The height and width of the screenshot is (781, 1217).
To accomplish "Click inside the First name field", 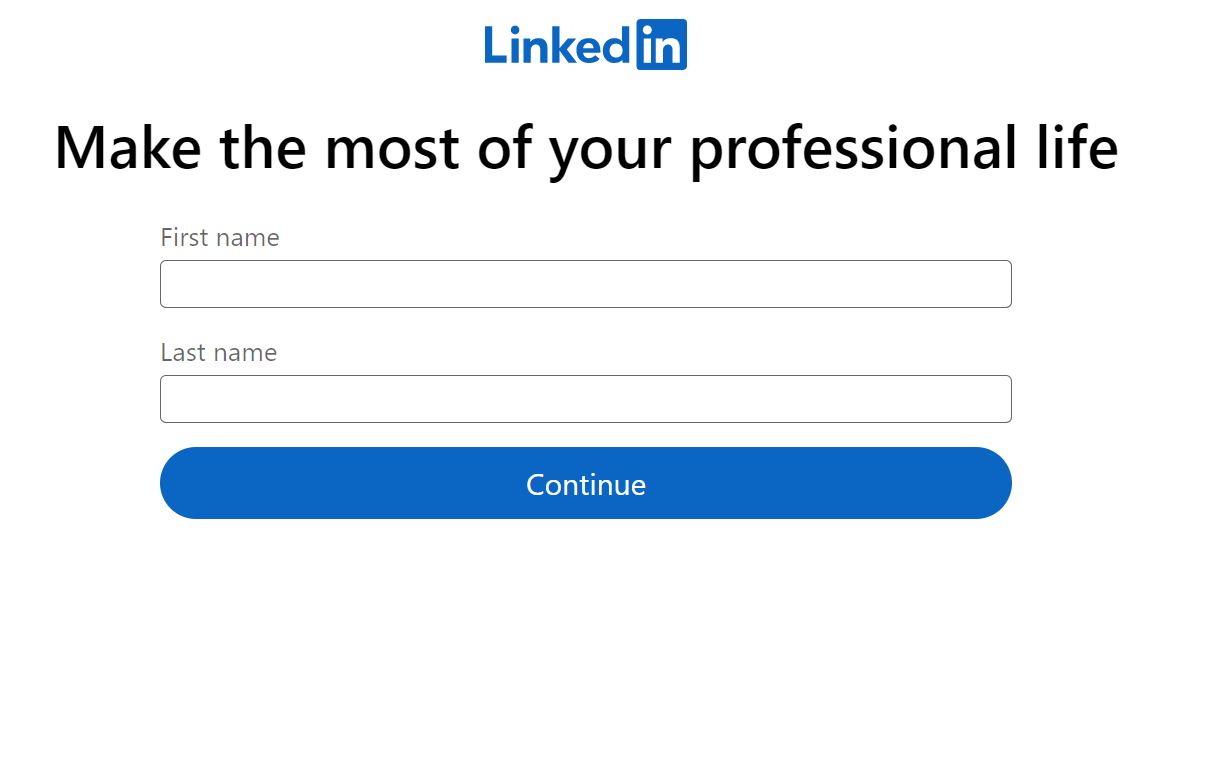I will [x=585, y=284].
